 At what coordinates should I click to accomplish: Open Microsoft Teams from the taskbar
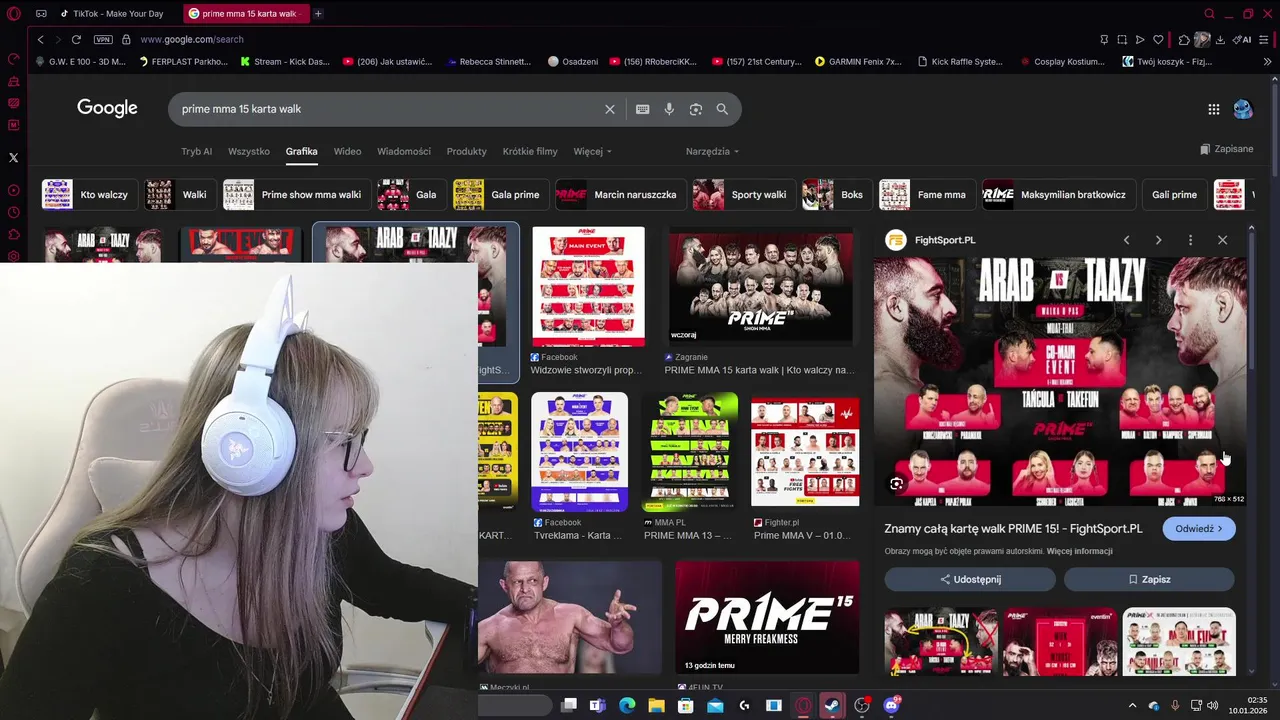point(598,705)
